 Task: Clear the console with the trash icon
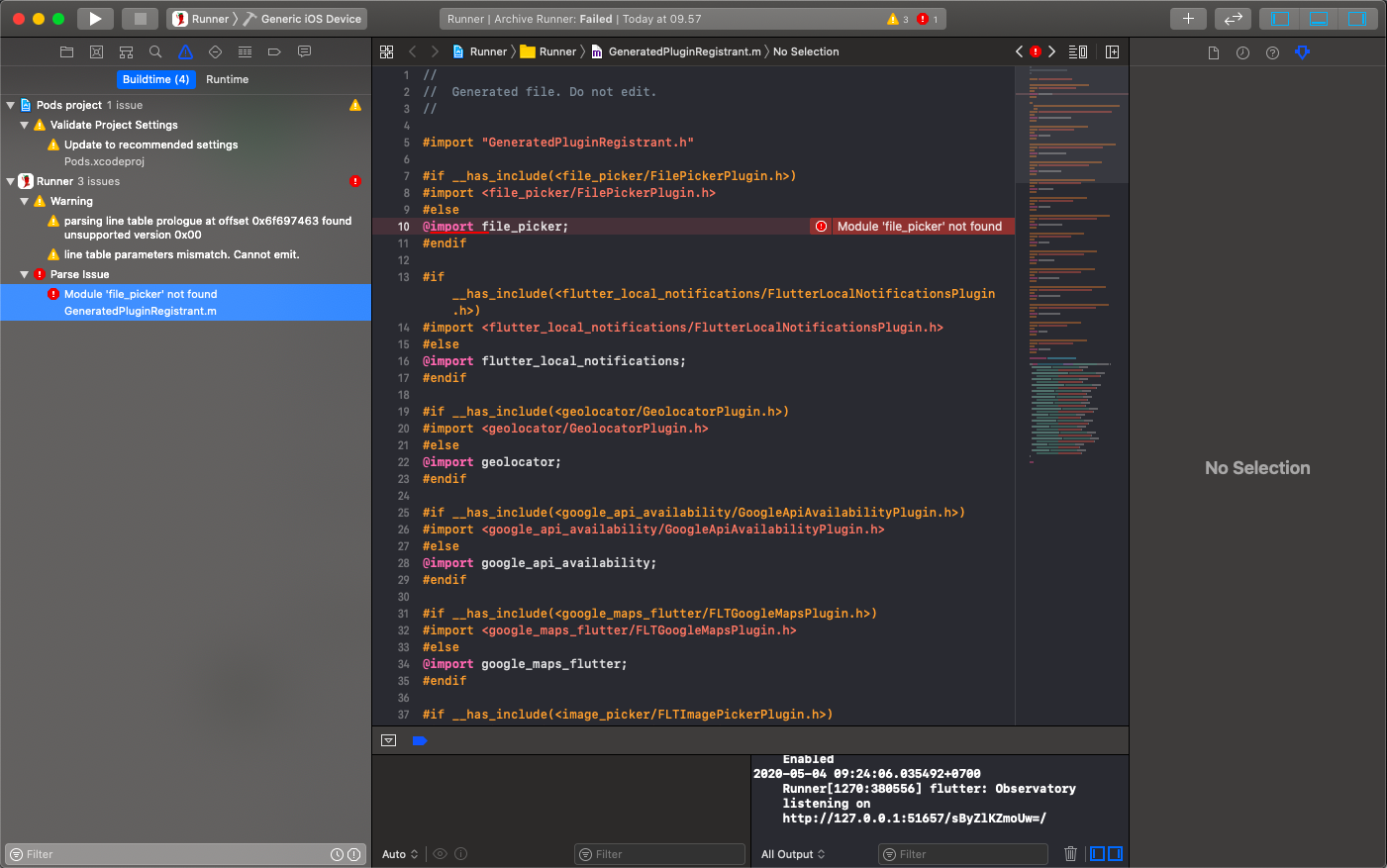[1070, 853]
